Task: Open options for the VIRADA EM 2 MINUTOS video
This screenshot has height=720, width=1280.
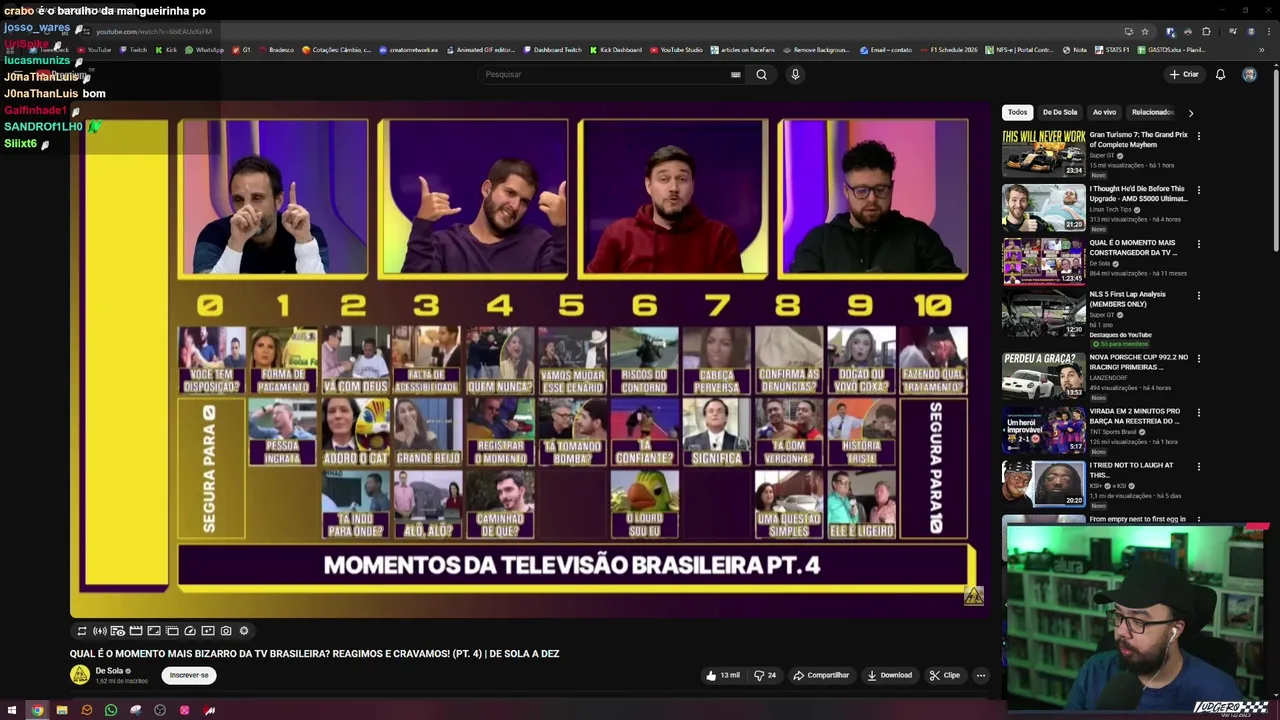Action: click(1198, 412)
